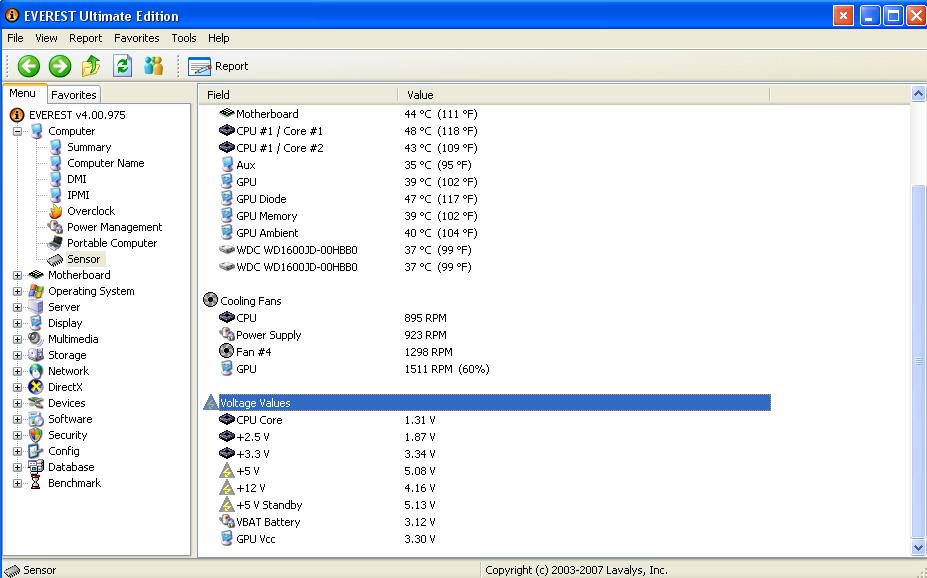
Task: Click the Field column header
Action: coord(299,95)
